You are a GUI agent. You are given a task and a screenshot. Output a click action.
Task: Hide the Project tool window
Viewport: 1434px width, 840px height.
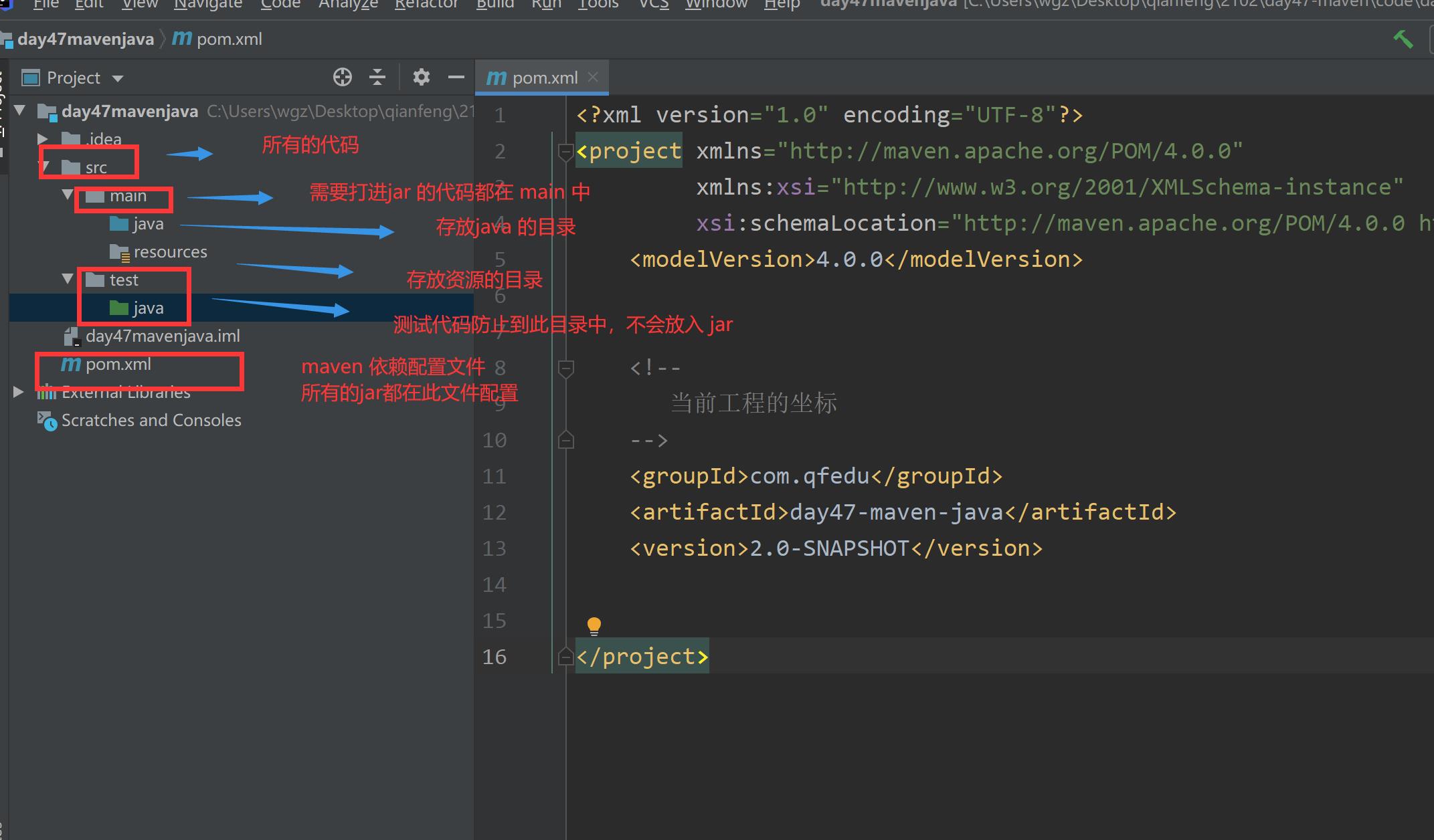(x=456, y=78)
